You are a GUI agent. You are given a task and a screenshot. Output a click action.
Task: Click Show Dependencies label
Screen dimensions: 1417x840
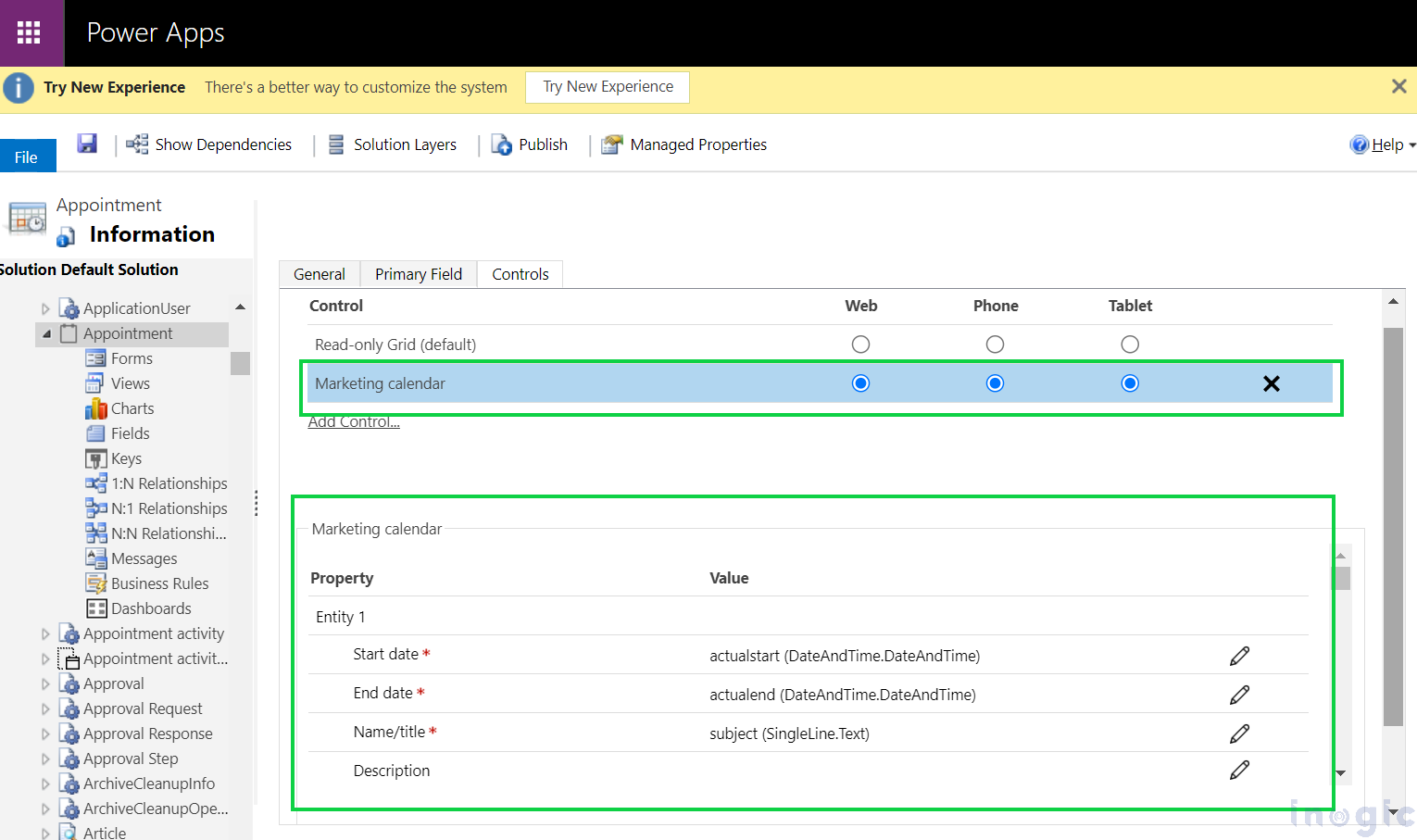(x=223, y=144)
